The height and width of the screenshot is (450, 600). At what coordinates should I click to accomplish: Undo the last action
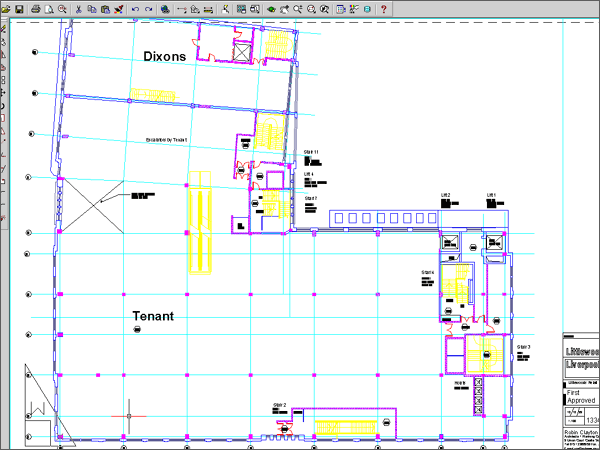click(x=135, y=9)
